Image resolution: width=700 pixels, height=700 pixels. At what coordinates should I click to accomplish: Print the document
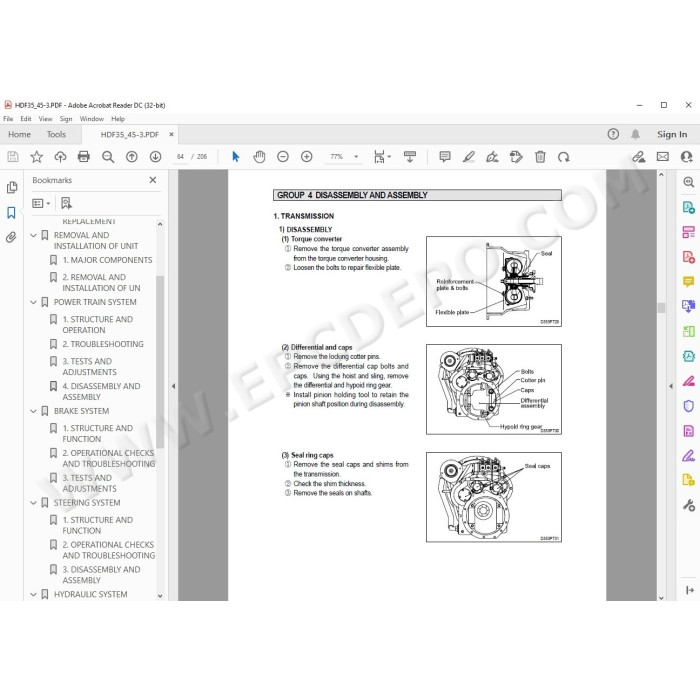point(84,157)
